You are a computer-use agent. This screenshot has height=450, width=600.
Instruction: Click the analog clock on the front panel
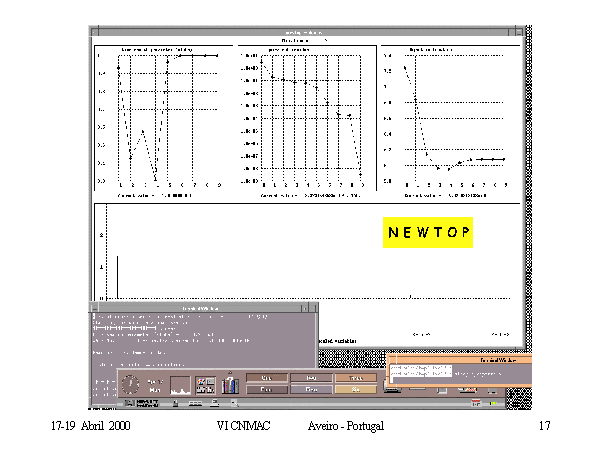click(x=130, y=384)
